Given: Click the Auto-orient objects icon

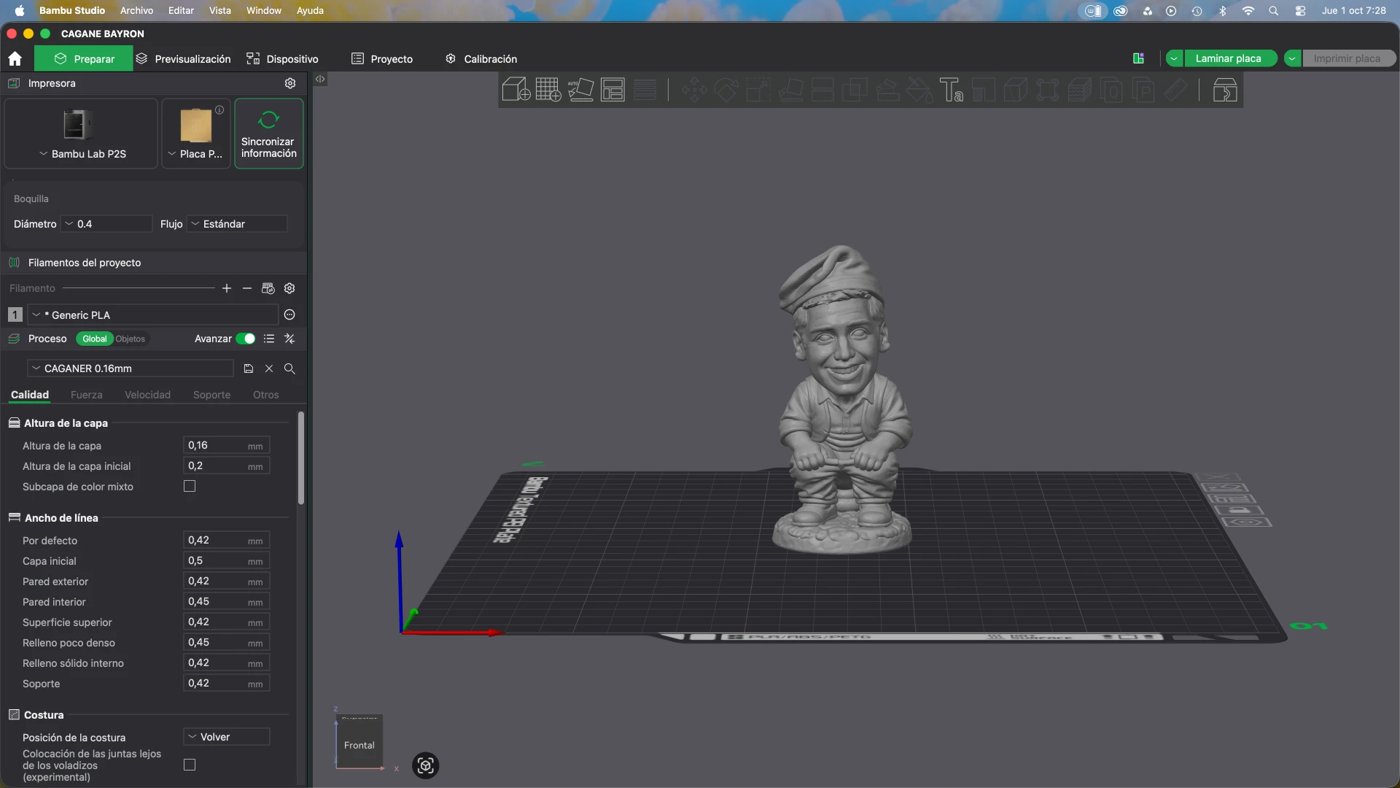Looking at the screenshot, I should tap(580, 90).
